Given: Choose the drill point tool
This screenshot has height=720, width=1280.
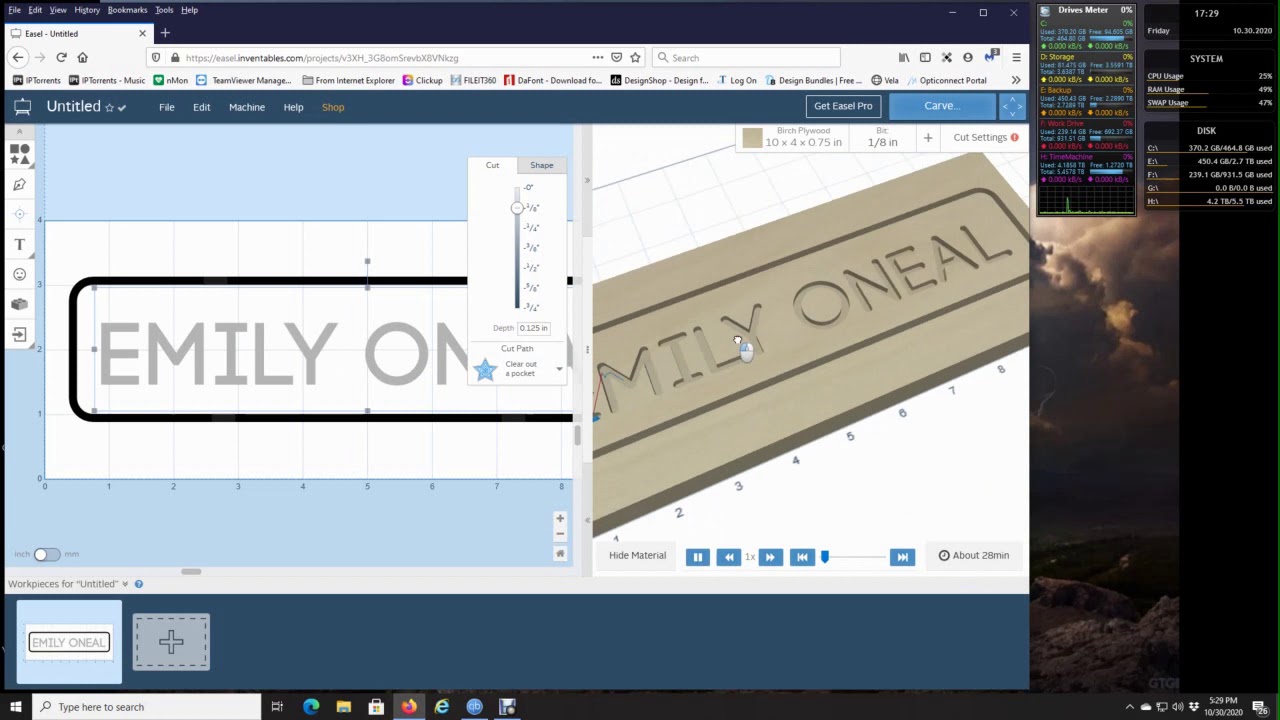Looking at the screenshot, I should 19,214.
